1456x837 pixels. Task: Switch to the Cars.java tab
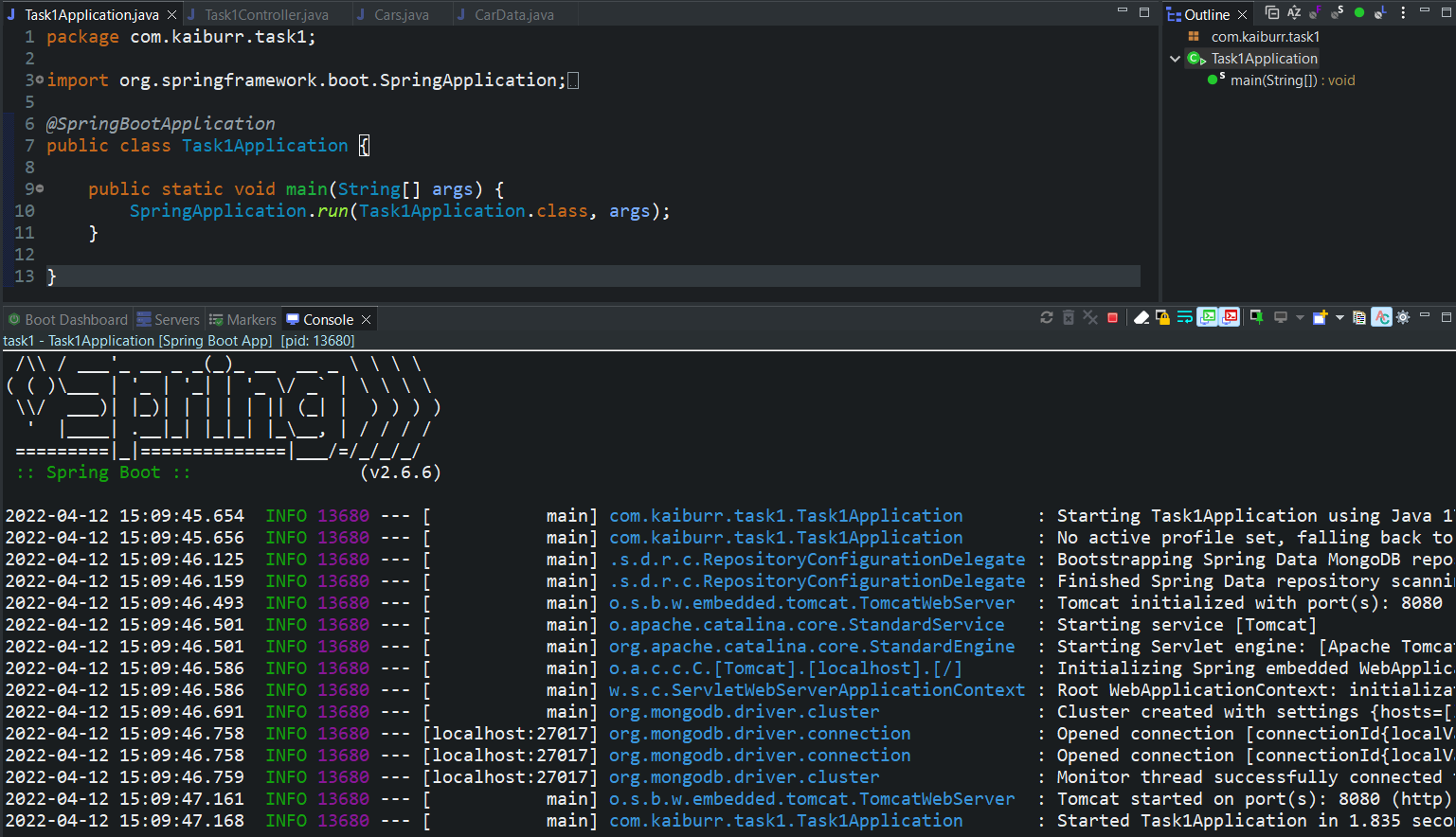click(x=404, y=14)
